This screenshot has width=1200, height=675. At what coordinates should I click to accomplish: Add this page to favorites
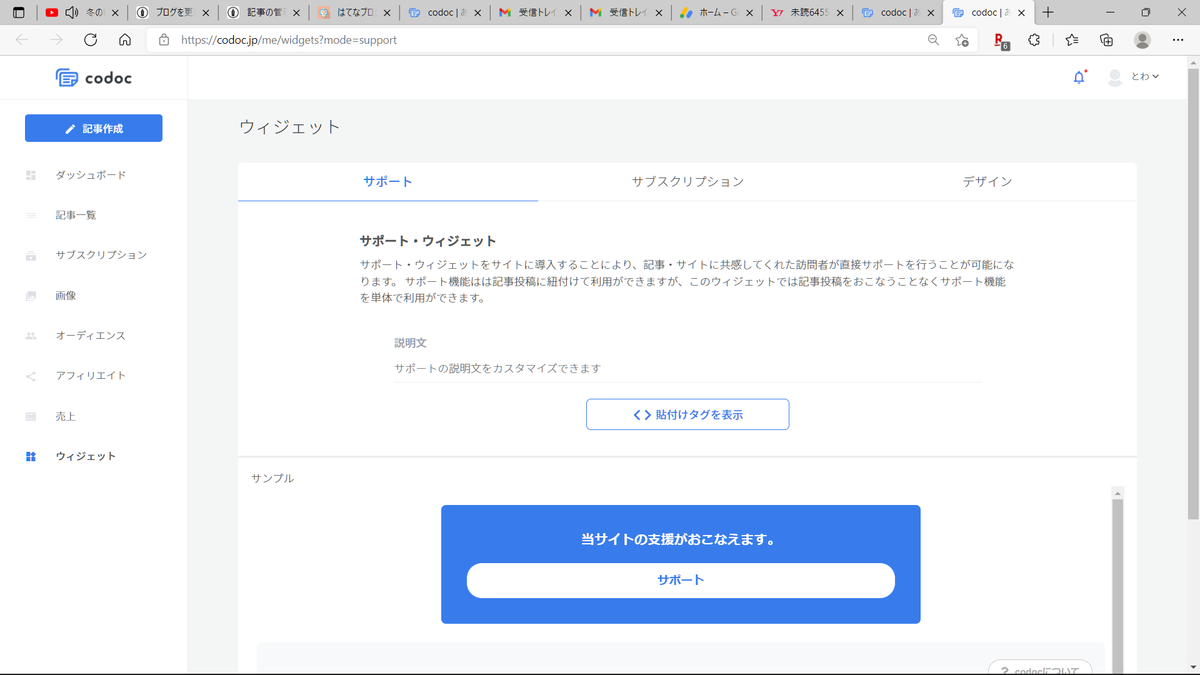point(962,40)
